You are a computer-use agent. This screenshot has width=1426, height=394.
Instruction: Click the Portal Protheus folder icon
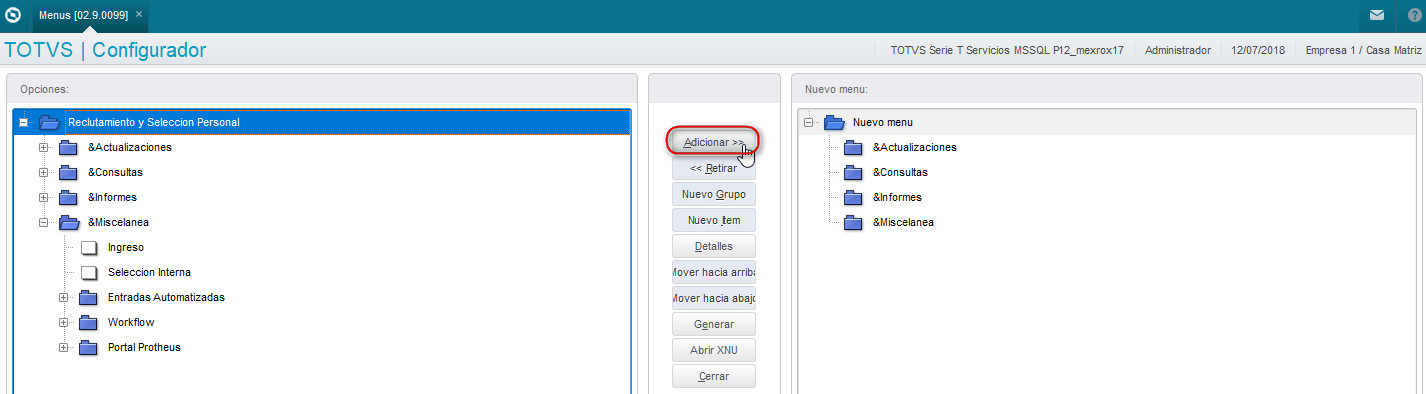[88, 348]
